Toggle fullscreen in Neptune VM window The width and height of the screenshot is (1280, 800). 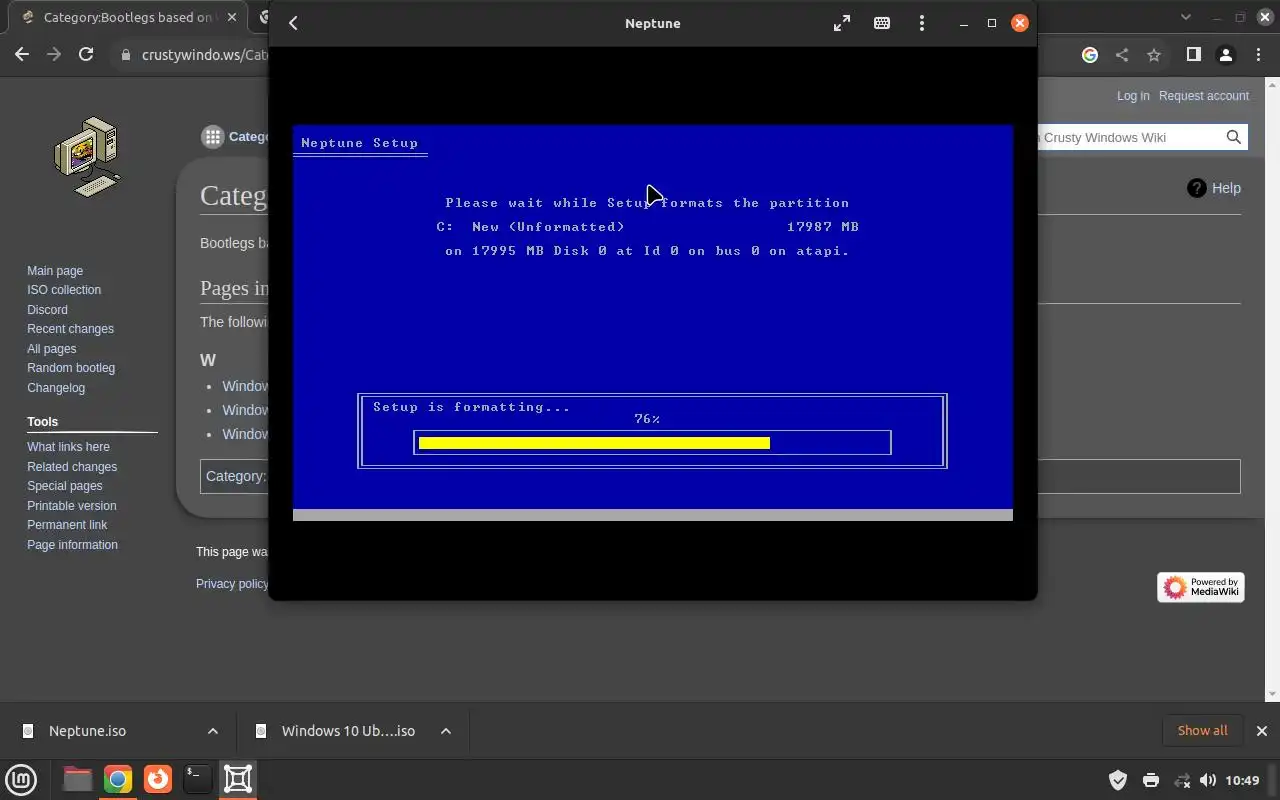[842, 23]
